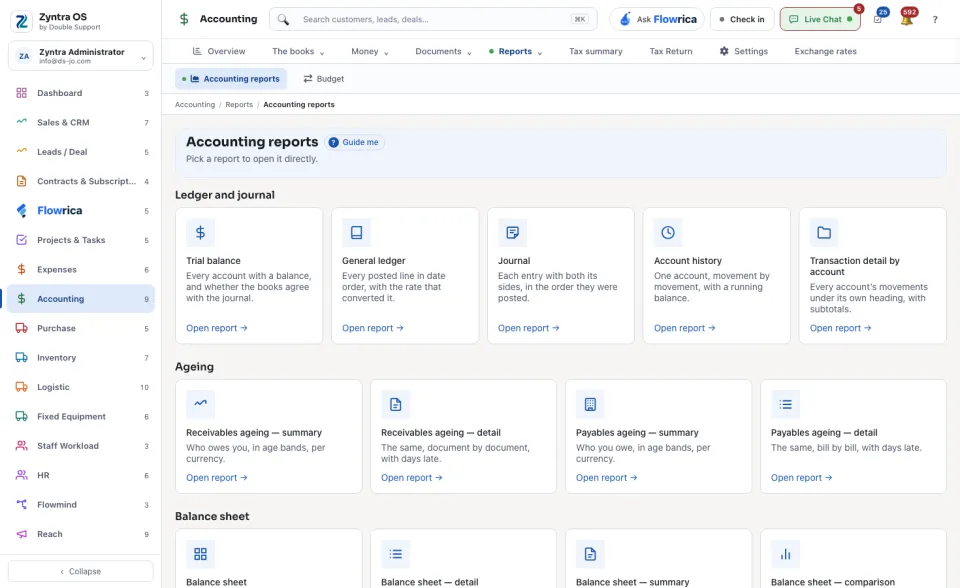Open report for Journal

click(528, 328)
